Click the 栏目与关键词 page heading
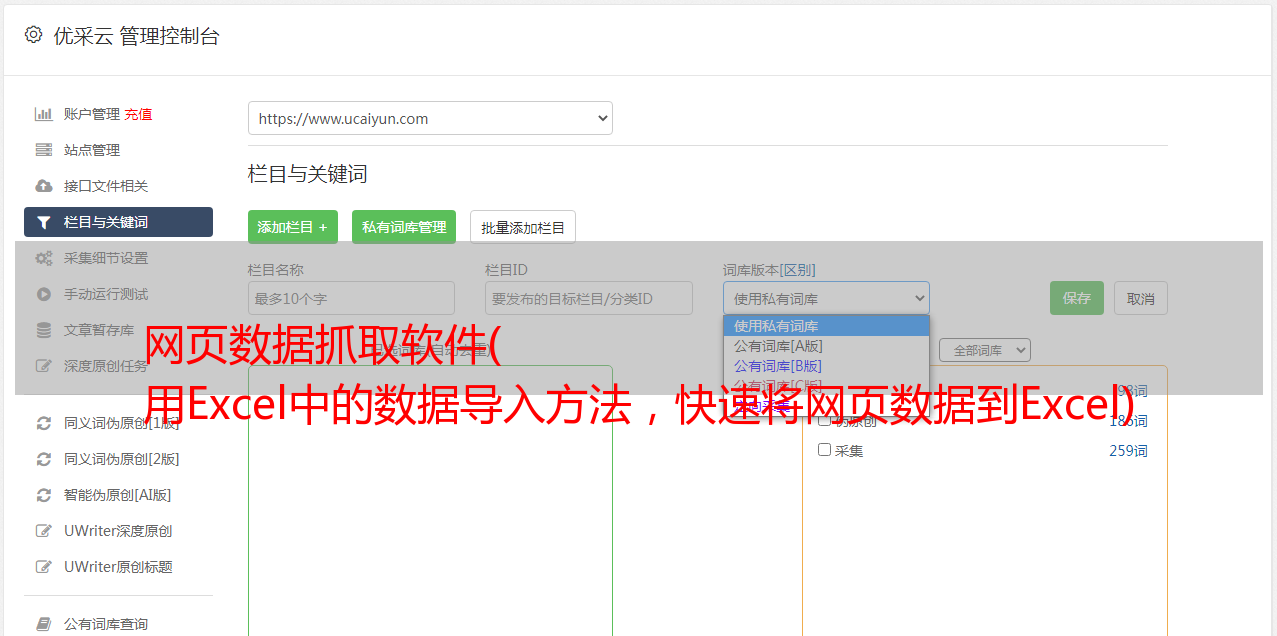 (x=308, y=174)
